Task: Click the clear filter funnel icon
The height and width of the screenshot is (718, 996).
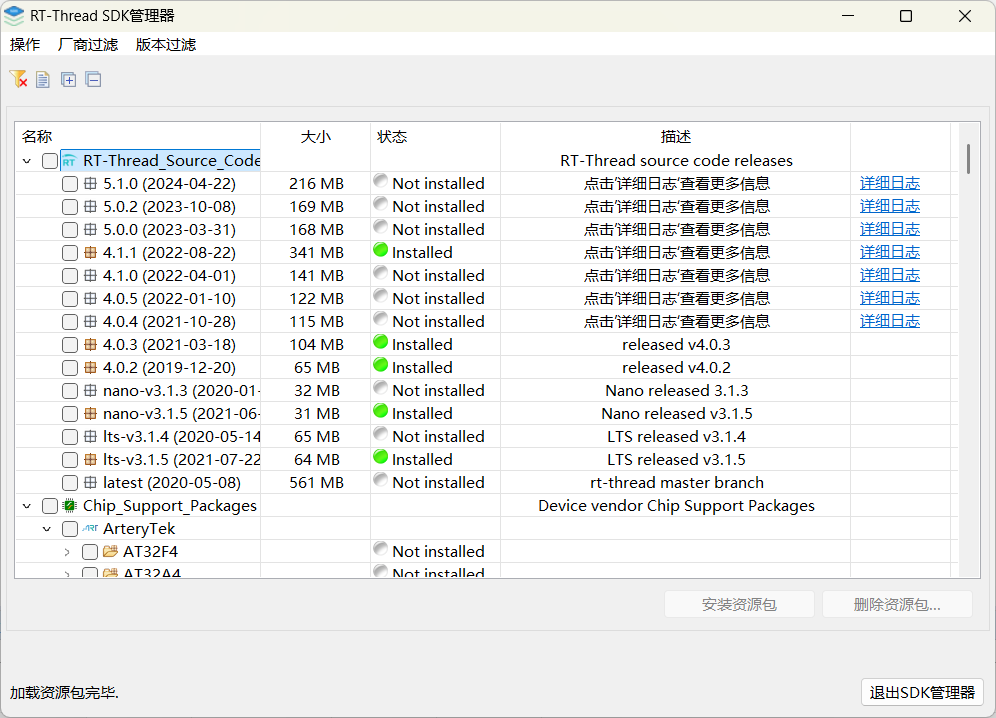Action: click(x=18, y=79)
